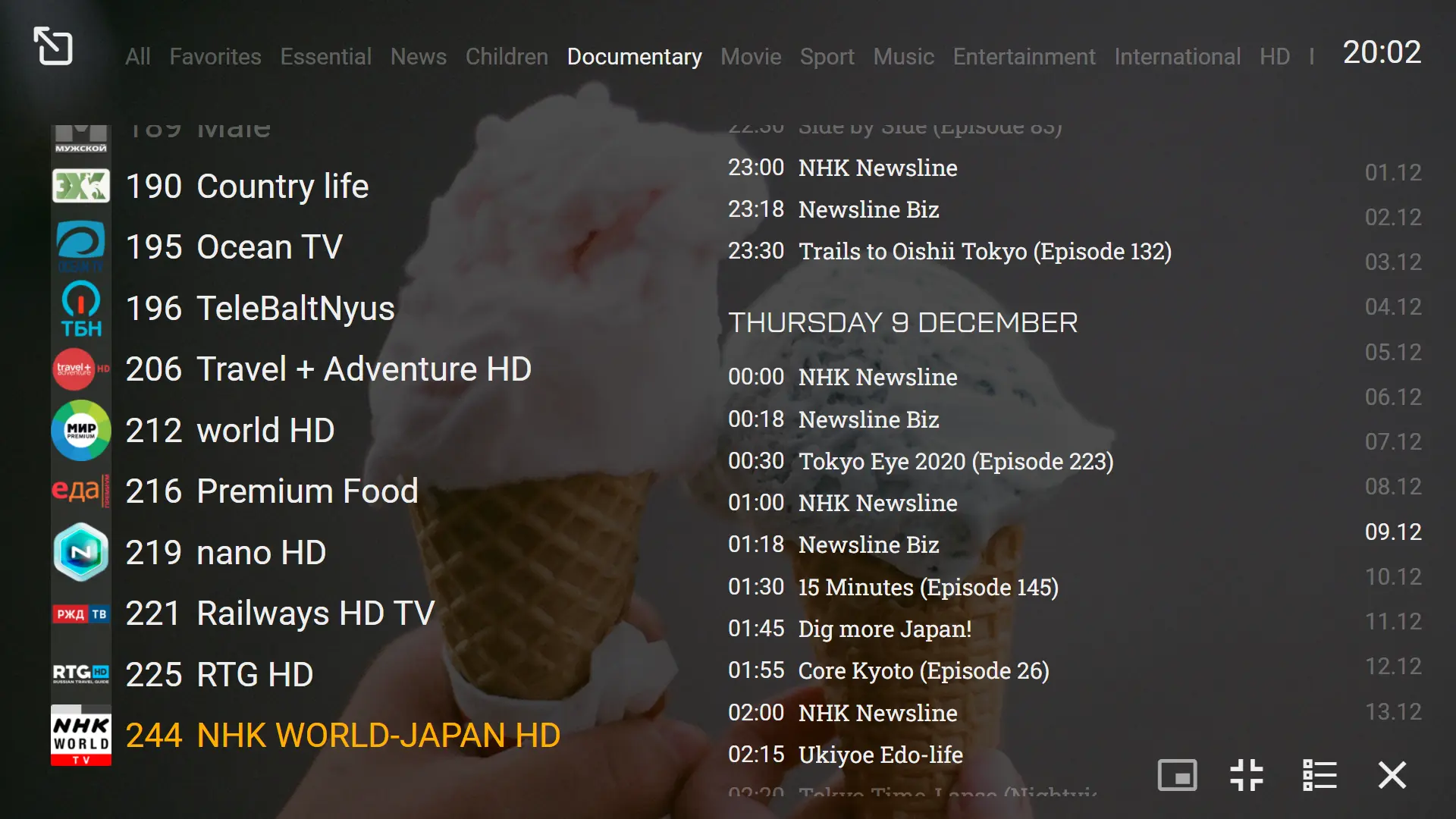Screen dimensions: 1456x819
Task: Select the Sport category tab
Action: coord(827,57)
